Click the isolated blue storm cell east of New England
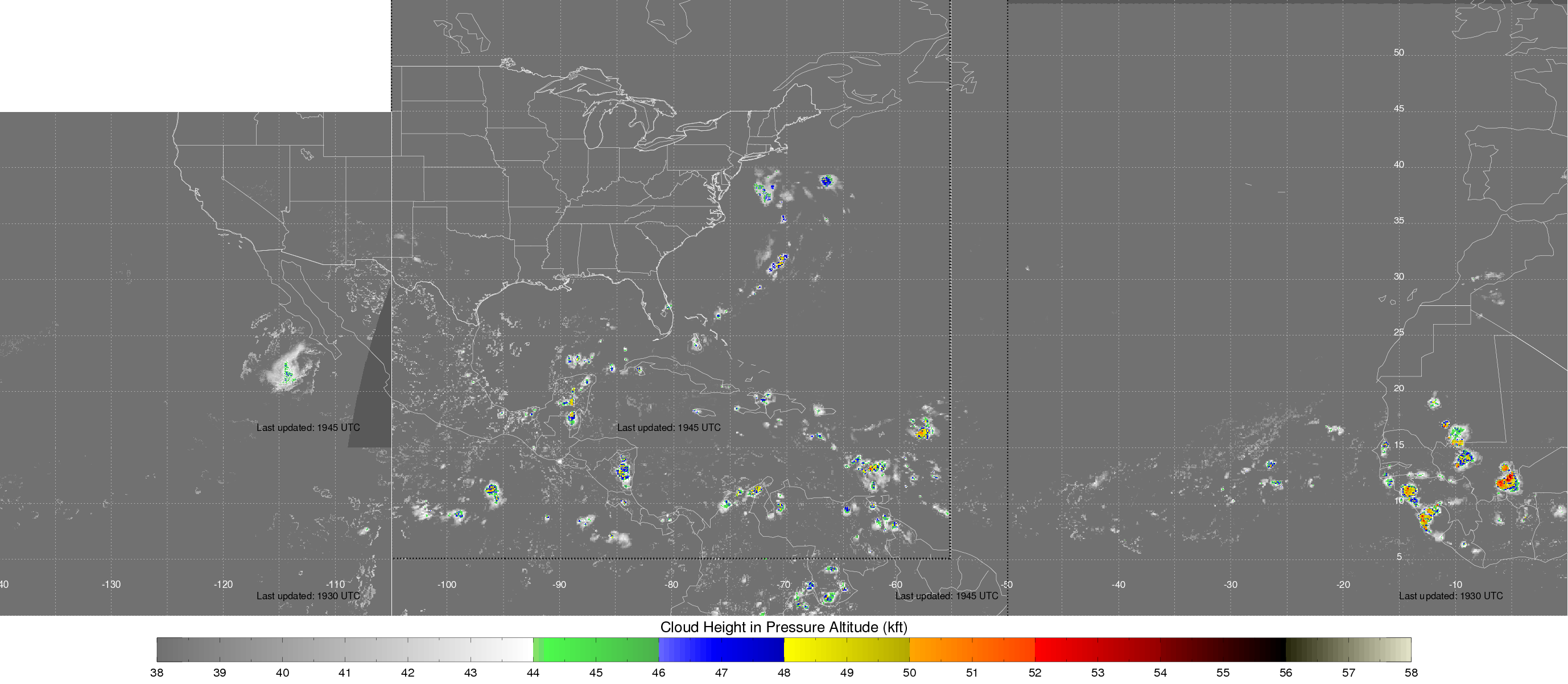The width and height of the screenshot is (1568, 684). coord(826,181)
